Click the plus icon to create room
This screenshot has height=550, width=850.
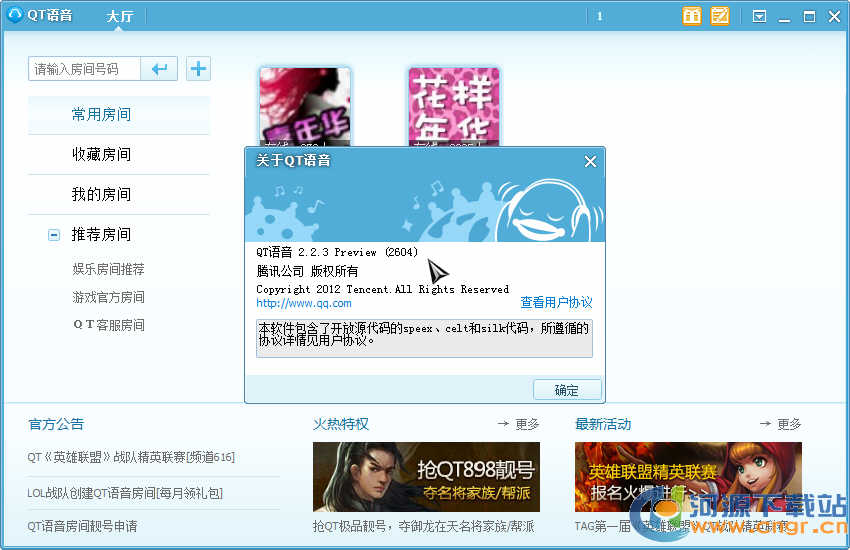tap(199, 69)
